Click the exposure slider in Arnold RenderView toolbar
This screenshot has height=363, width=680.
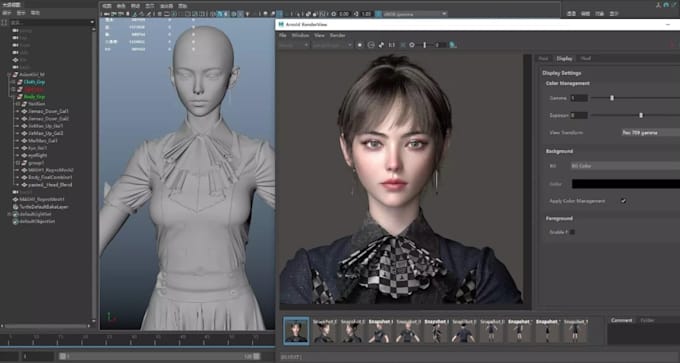(x=425, y=45)
